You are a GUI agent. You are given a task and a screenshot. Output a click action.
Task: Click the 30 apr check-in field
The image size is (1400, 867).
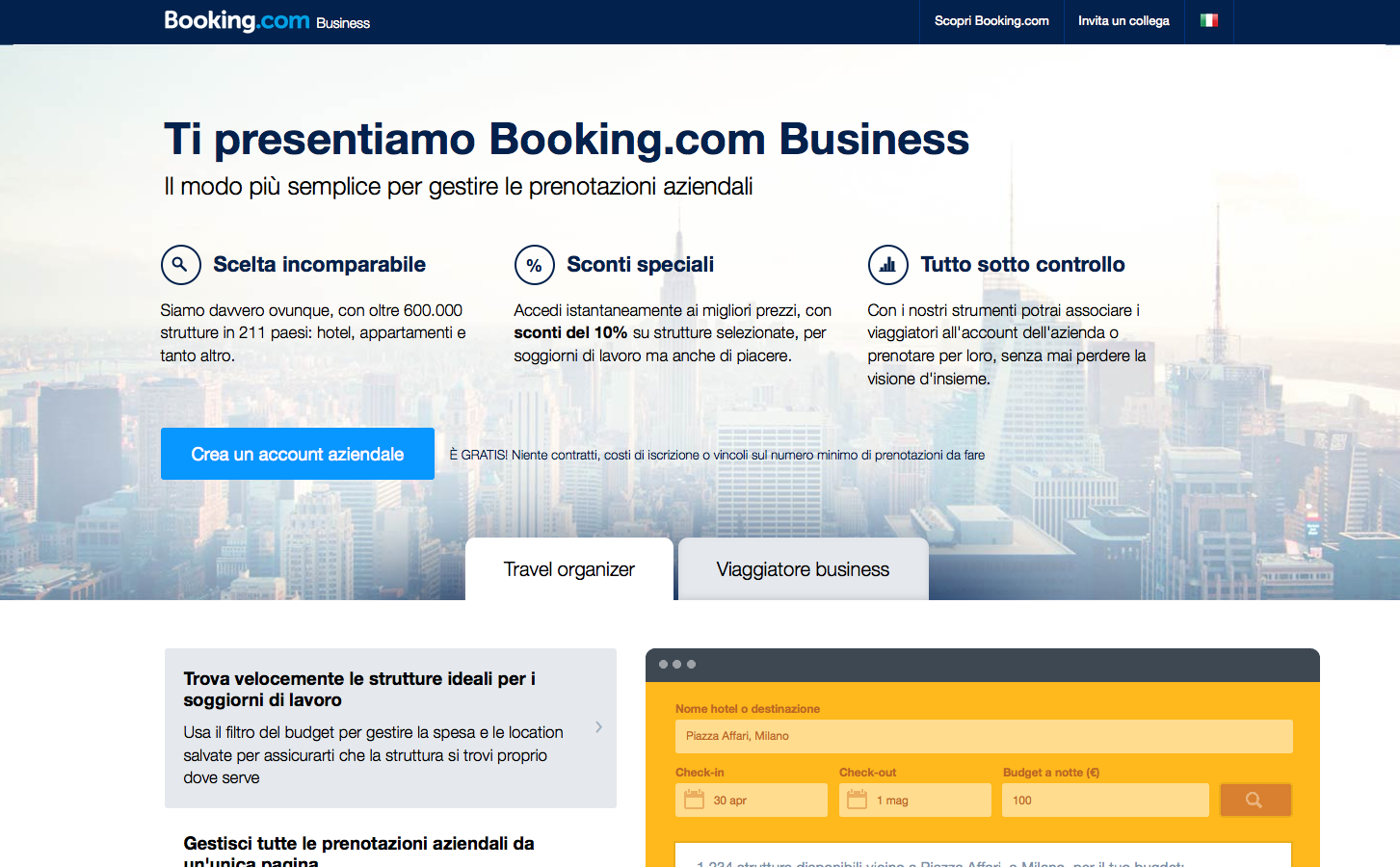[x=752, y=800]
